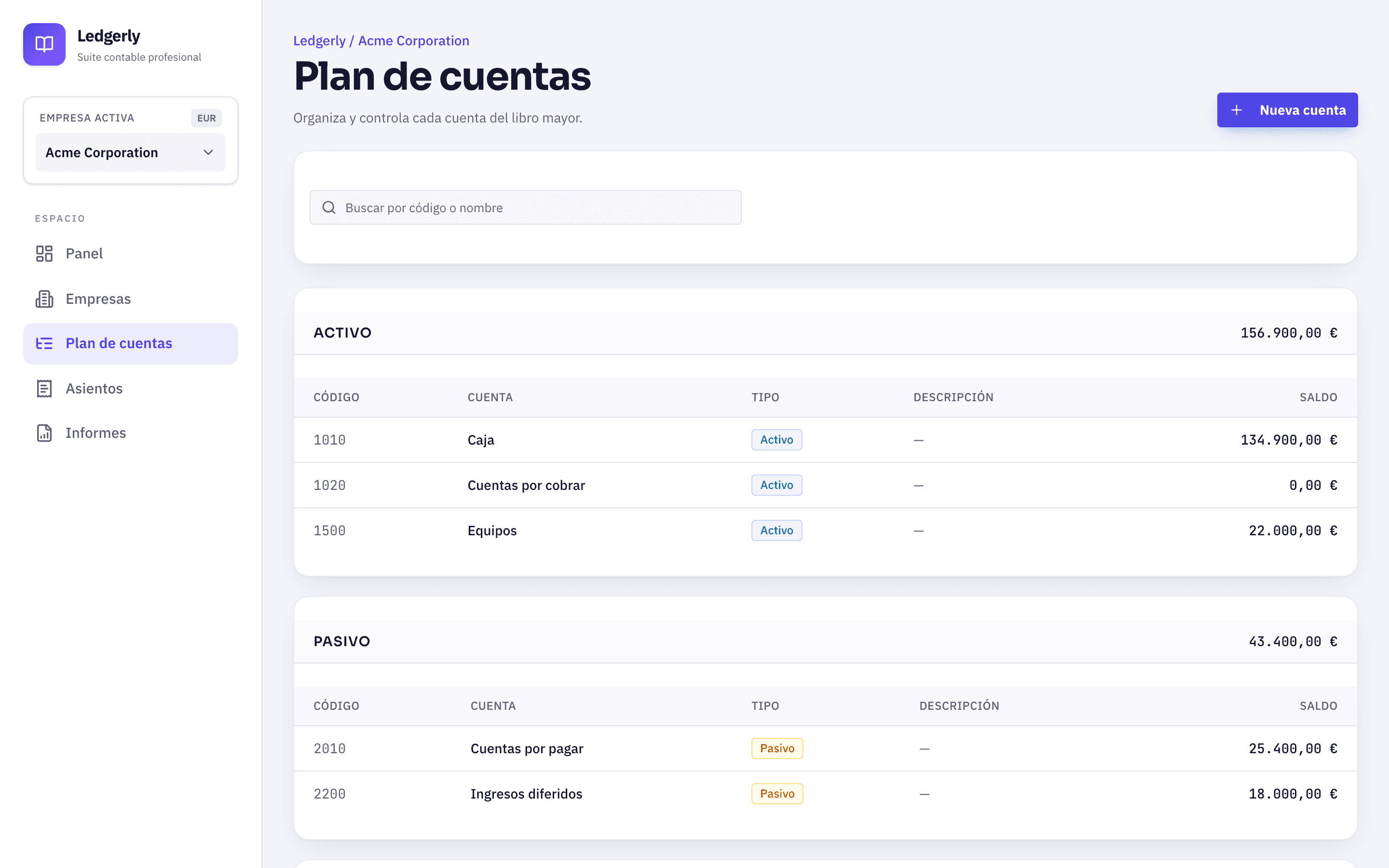Click the 25.400,00 € balance

pos(1293,748)
